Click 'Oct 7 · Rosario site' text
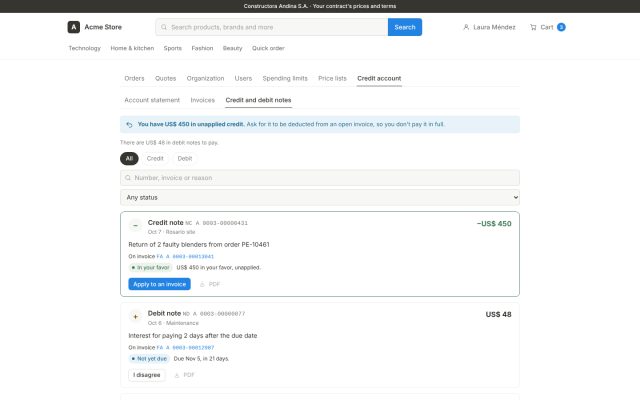Viewport: 640px width, 400px height. pyautogui.click(x=171, y=232)
